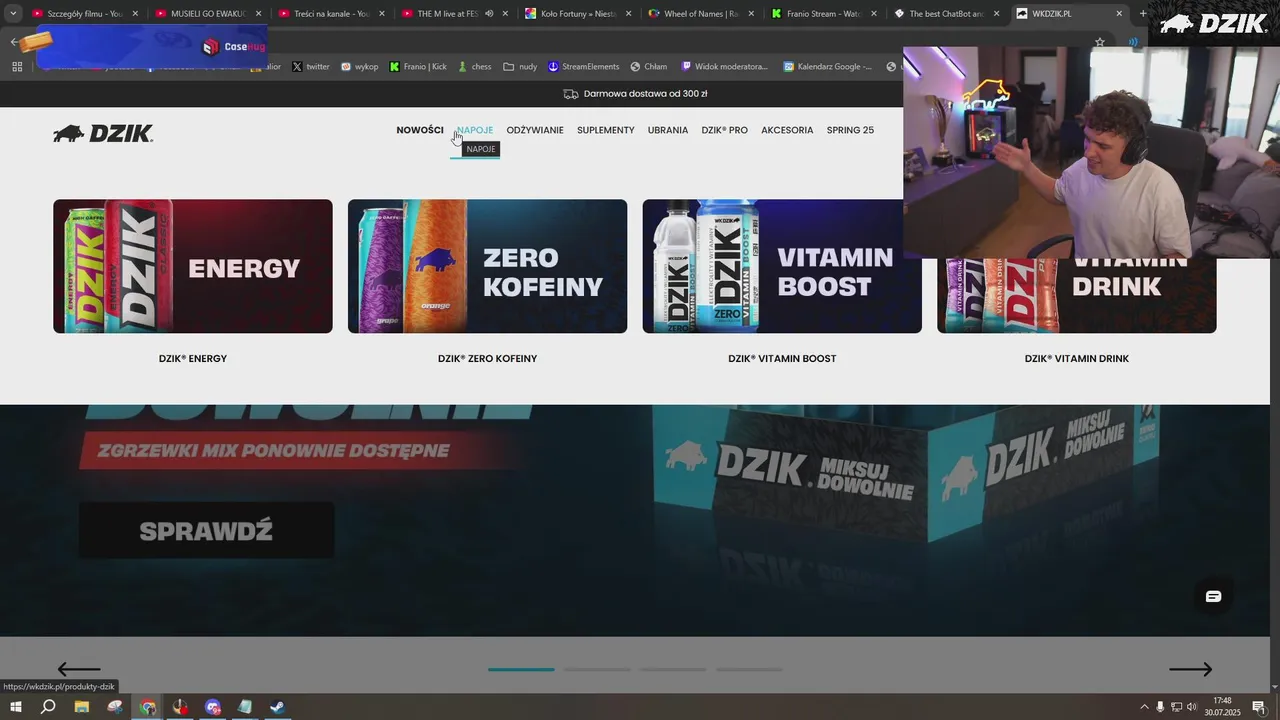Open the apps grid icon in the bookmarks bar
The image size is (1280, 720).
tap(17, 66)
